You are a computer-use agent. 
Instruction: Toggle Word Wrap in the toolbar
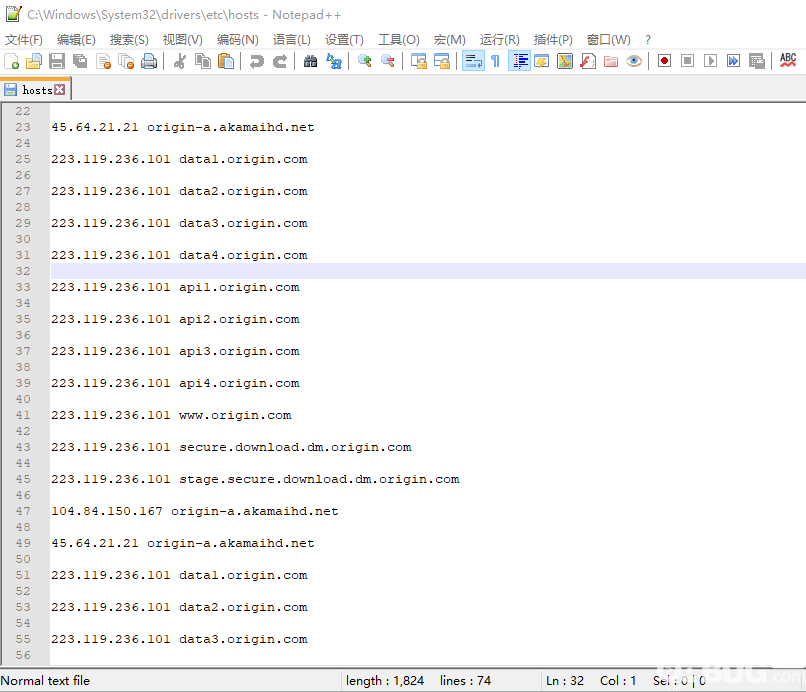click(x=473, y=61)
